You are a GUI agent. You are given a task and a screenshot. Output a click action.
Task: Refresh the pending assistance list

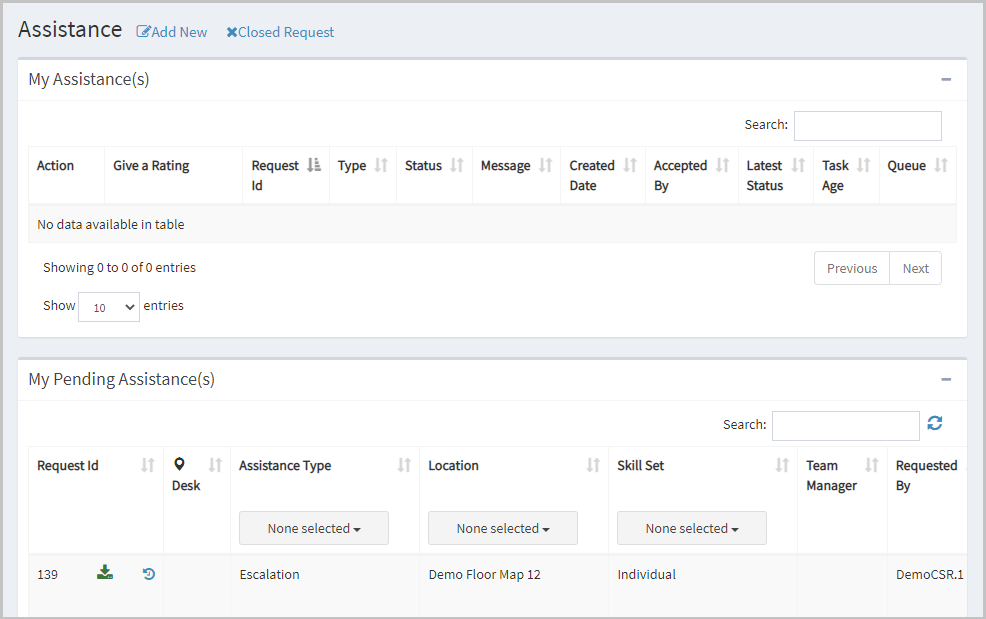pyautogui.click(x=934, y=423)
